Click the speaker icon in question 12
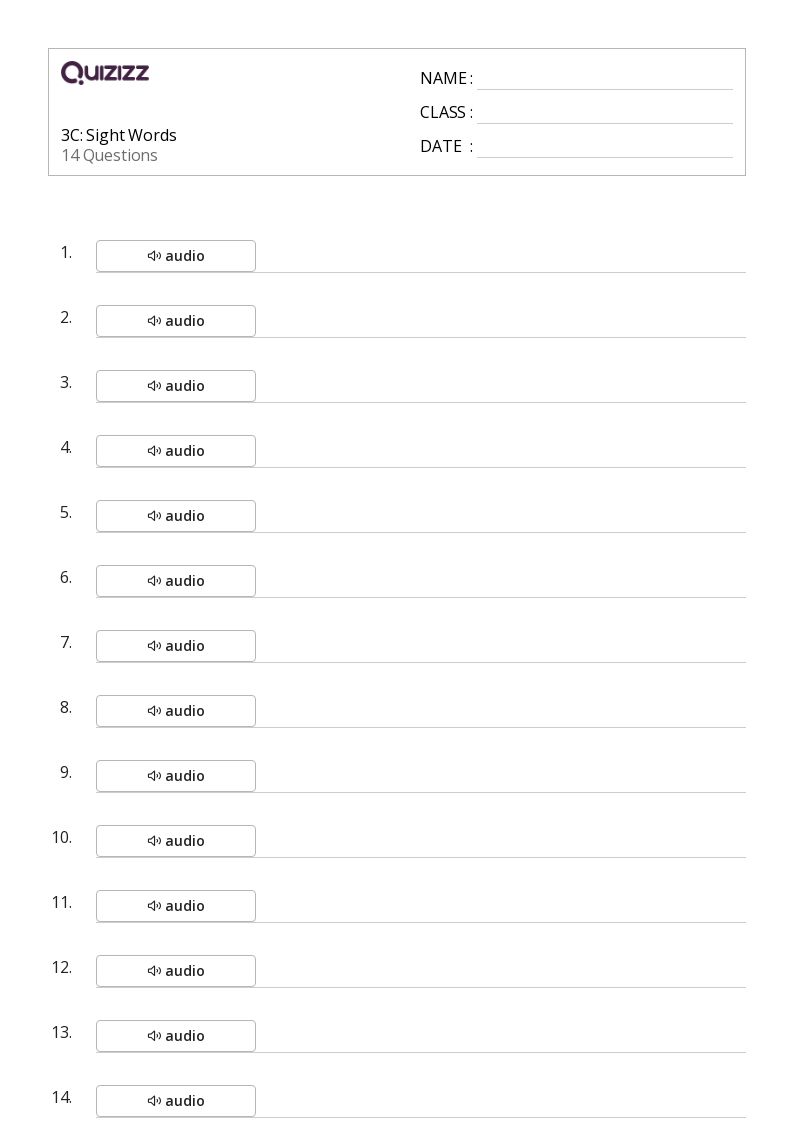 click(154, 971)
